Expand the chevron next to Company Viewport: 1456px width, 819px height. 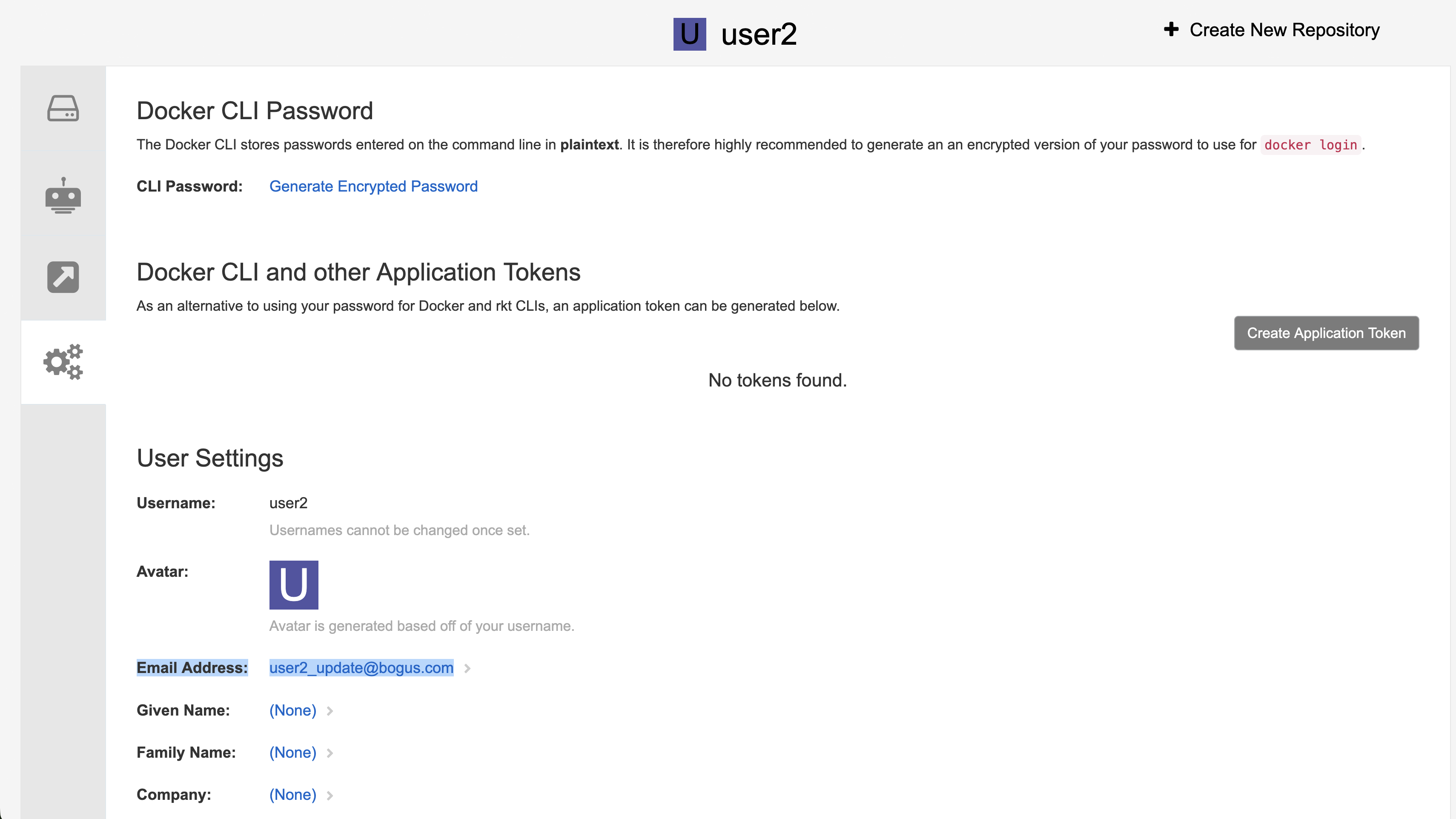(330, 795)
